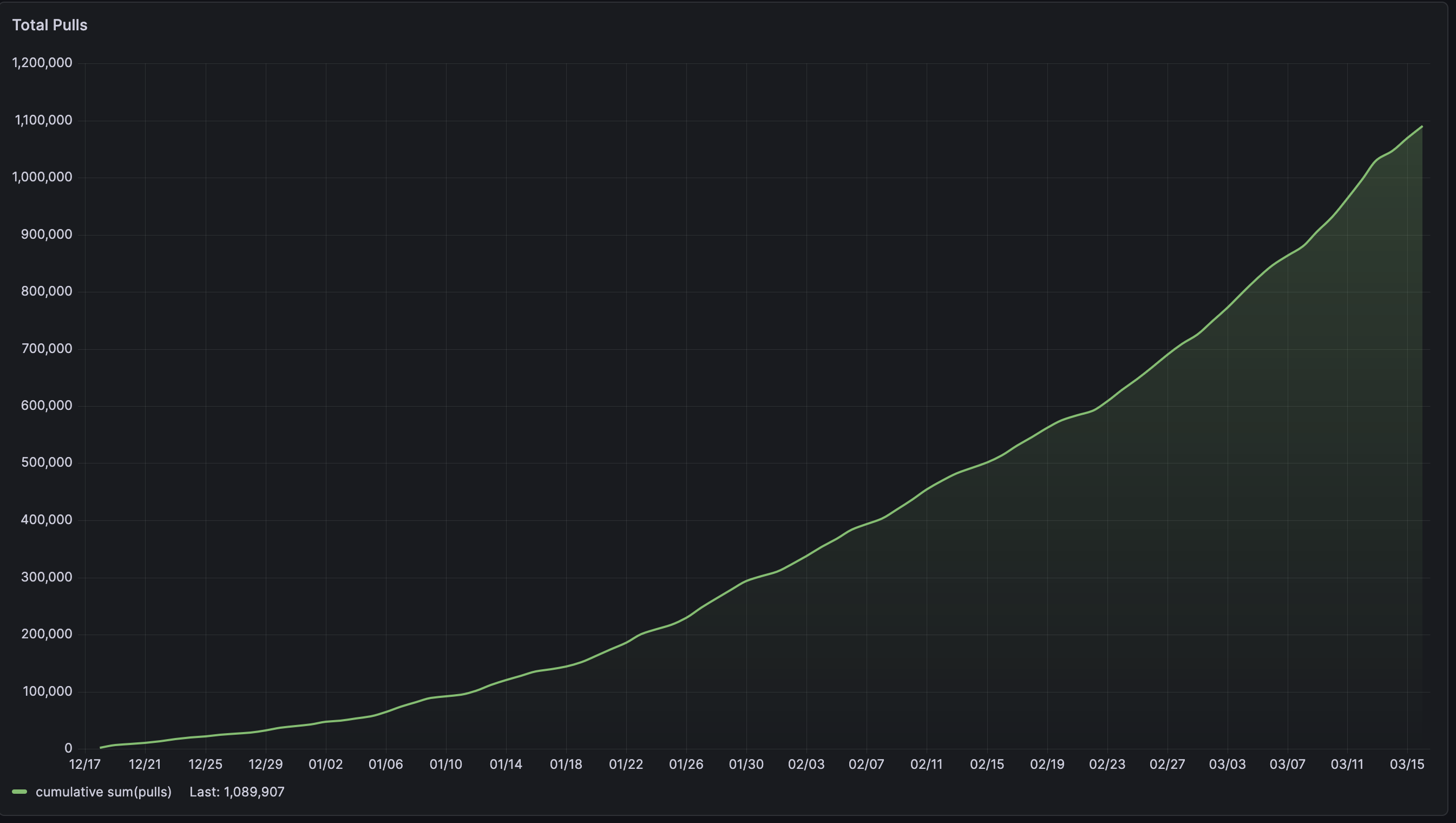Click the end point of the green line
Image resolution: width=1456 pixels, height=823 pixels.
coord(1421,127)
